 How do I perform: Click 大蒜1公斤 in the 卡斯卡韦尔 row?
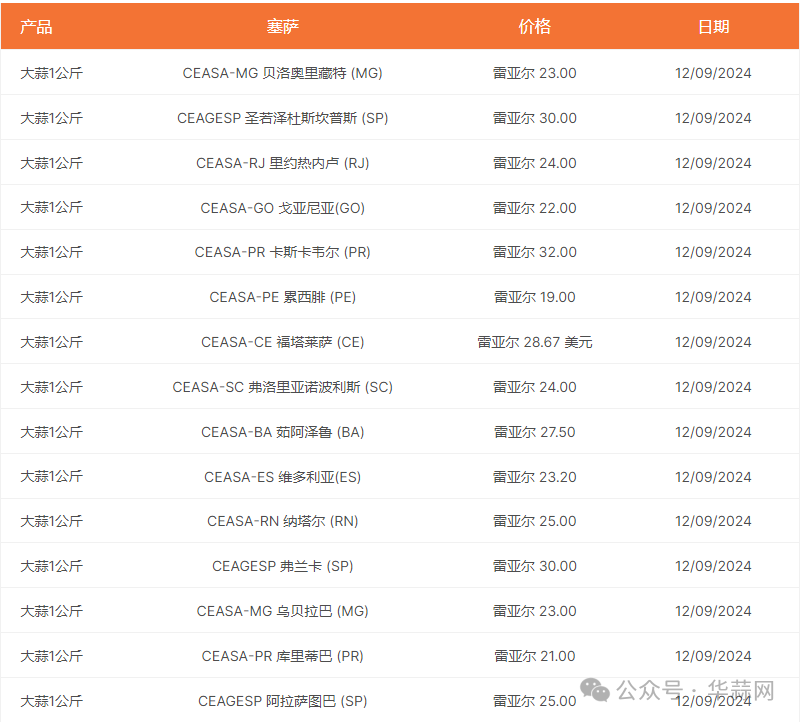[52, 252]
